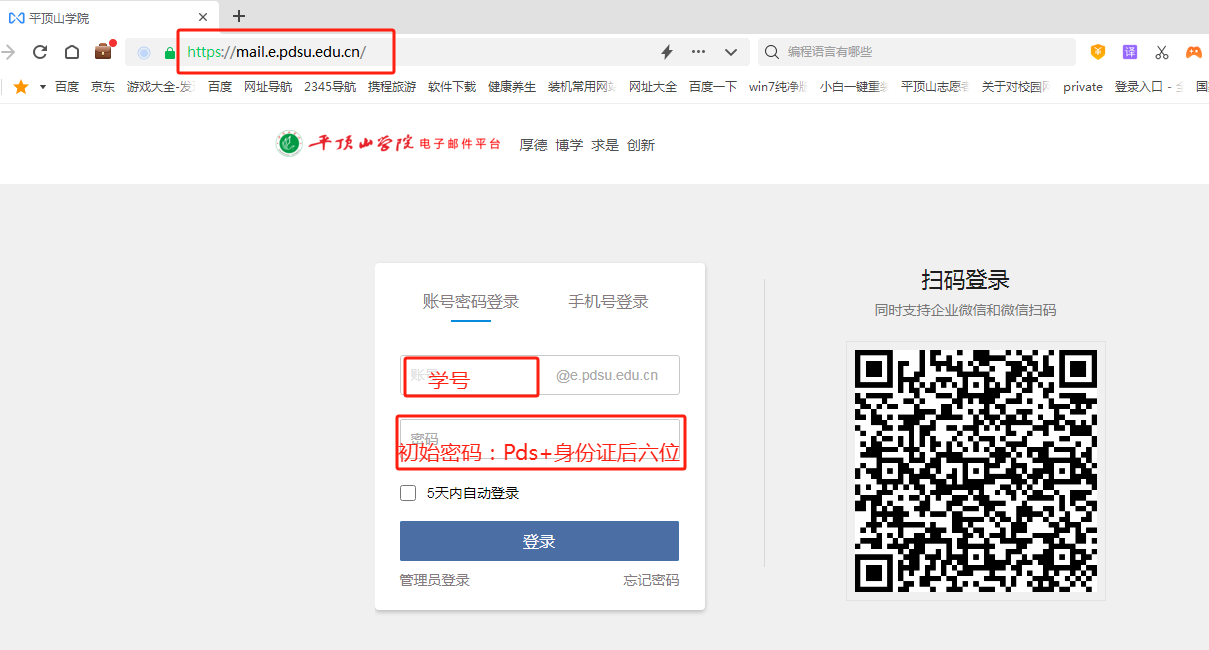Expand the bookmarks star dropdown arrow
1209x650 pixels.
click(43, 87)
